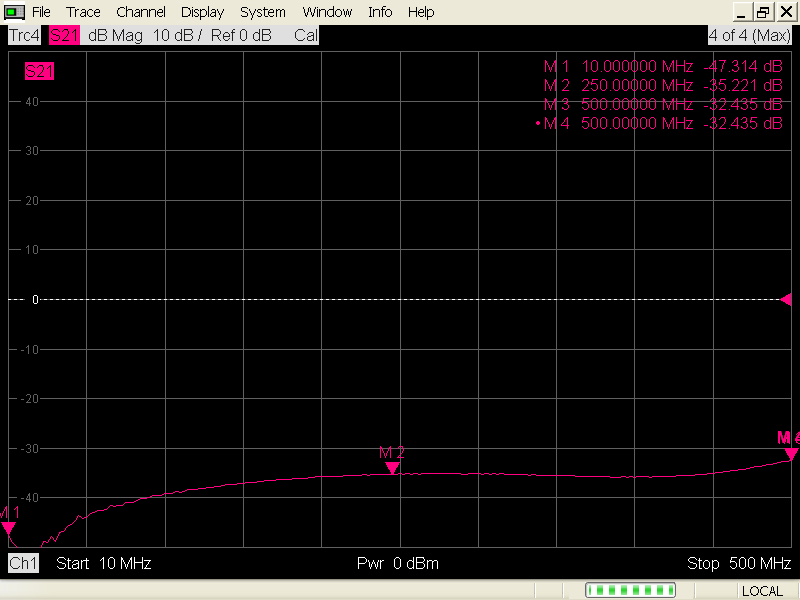This screenshot has height=600, width=800.
Task: Restore down the application window
Action: coord(763,12)
